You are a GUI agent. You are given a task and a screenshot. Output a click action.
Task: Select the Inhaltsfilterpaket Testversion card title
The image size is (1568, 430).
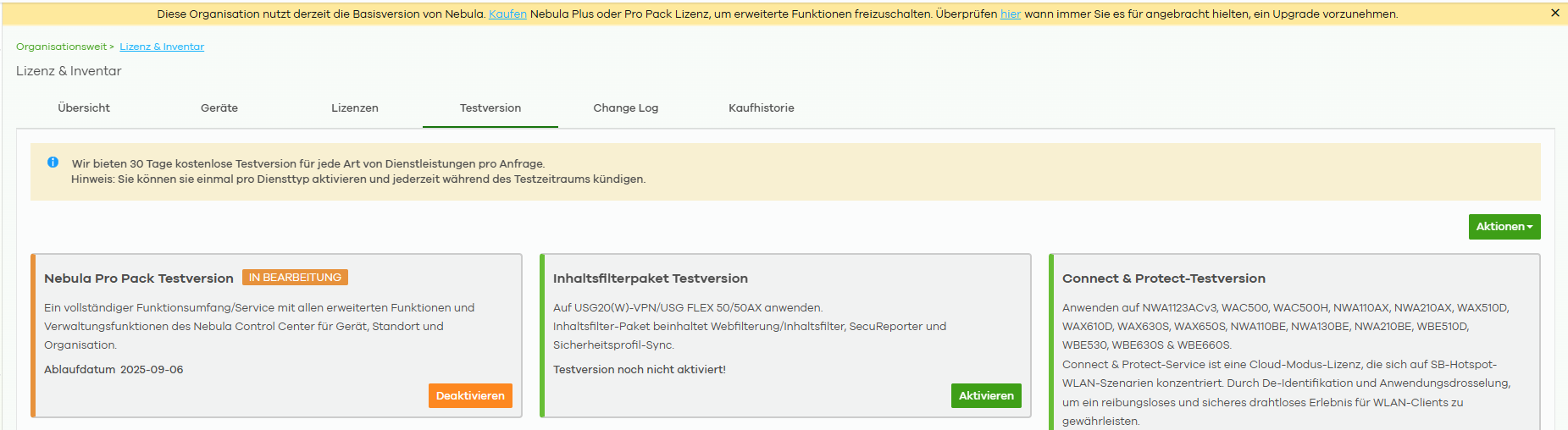point(651,278)
